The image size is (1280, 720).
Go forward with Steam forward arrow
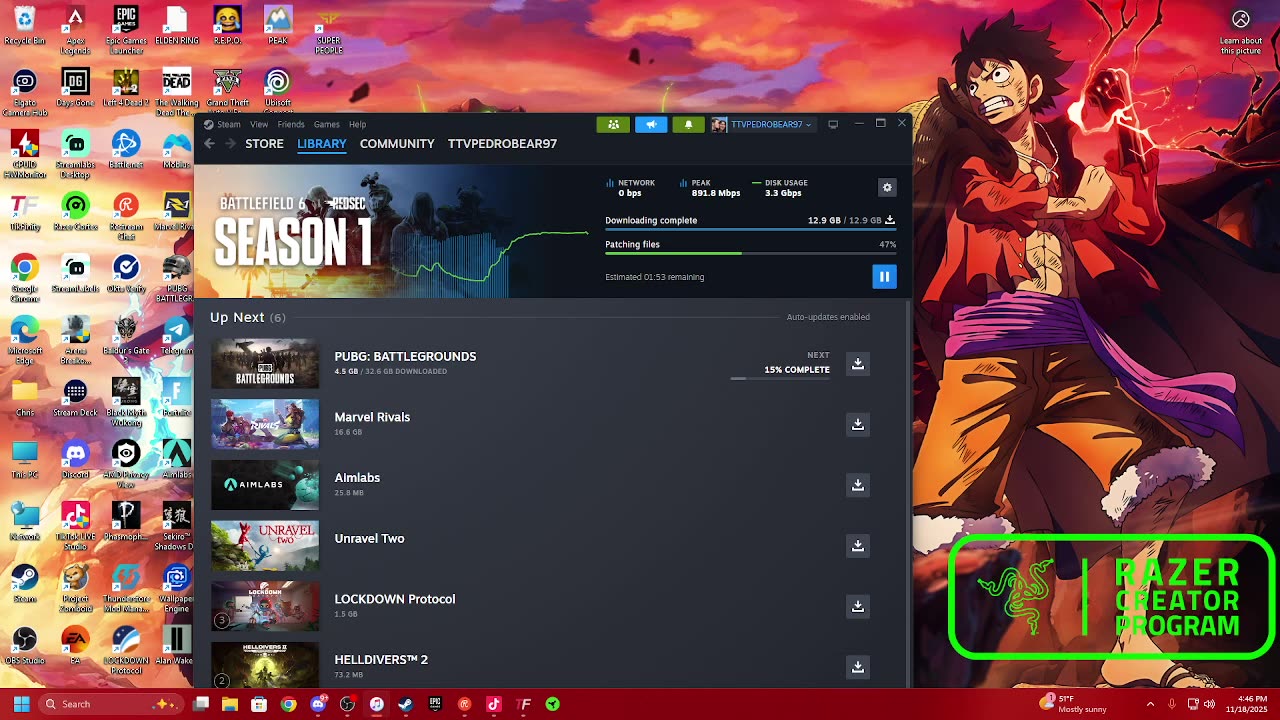[x=231, y=144]
